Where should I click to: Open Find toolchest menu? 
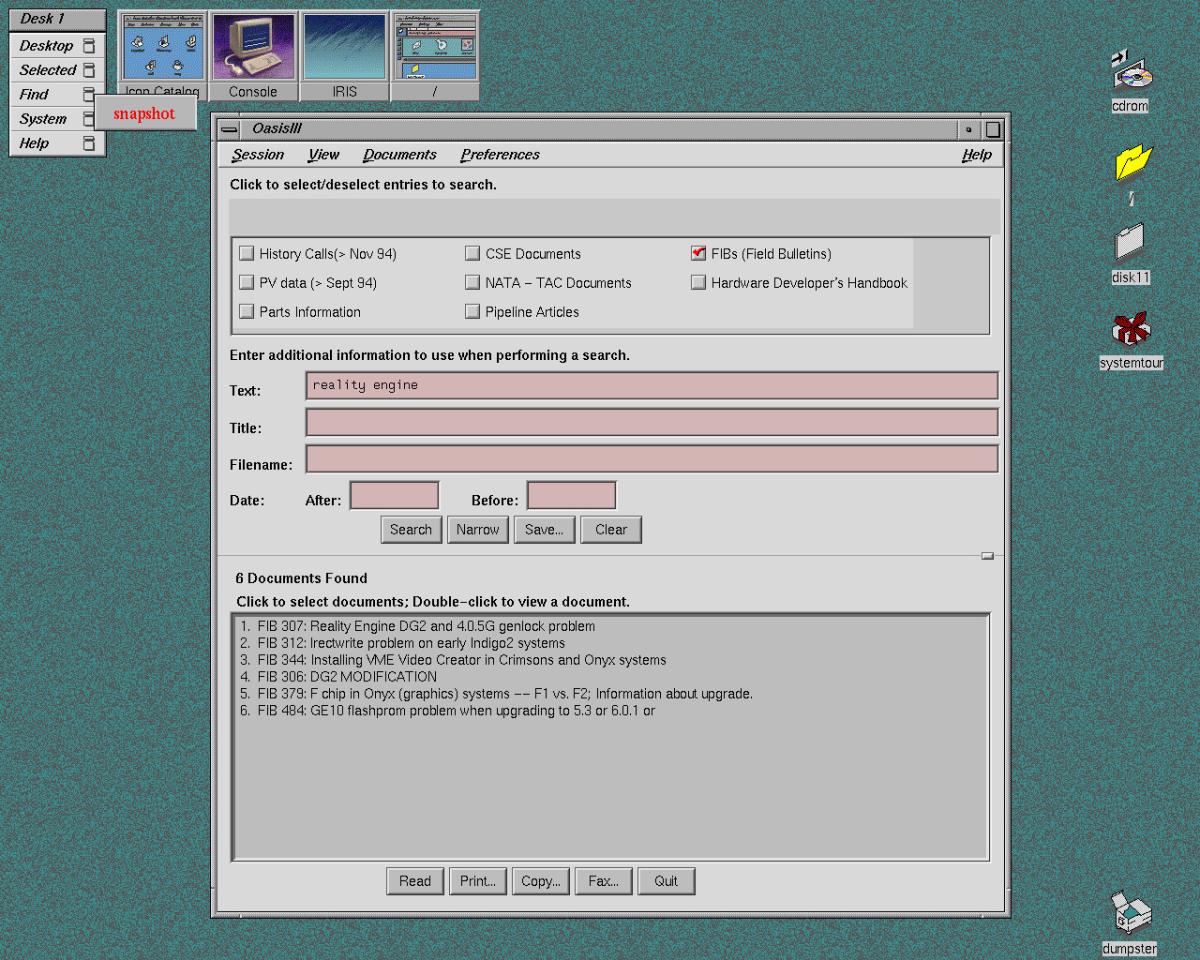pyautogui.click(x=33, y=94)
